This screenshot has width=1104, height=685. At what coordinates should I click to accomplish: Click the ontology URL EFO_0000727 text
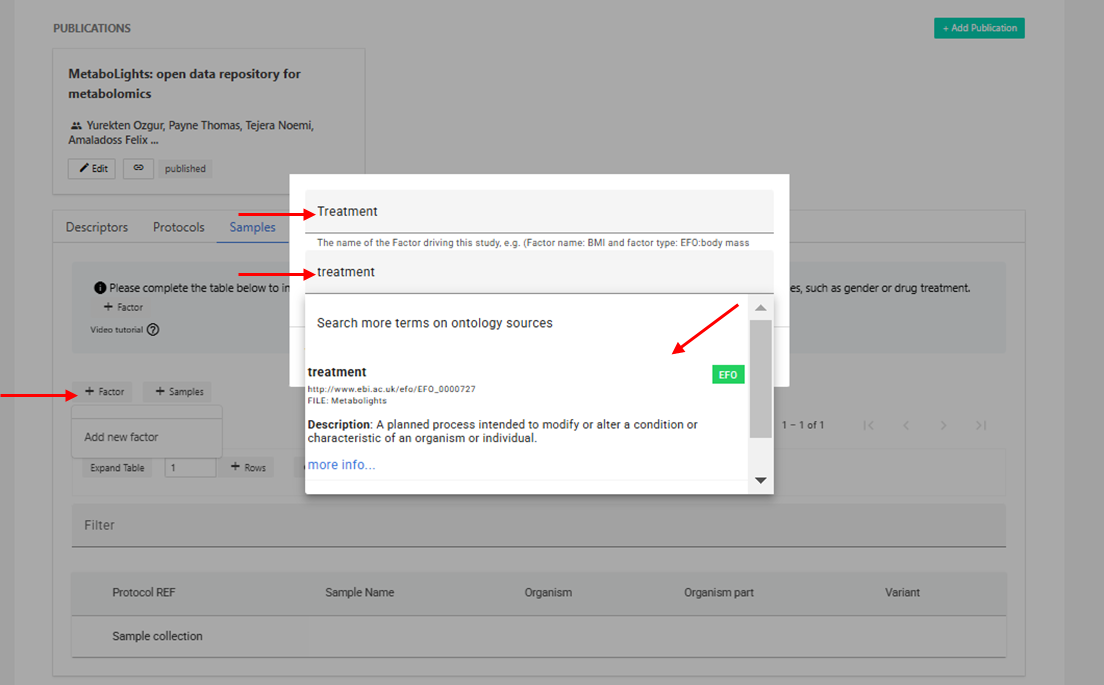pos(391,389)
